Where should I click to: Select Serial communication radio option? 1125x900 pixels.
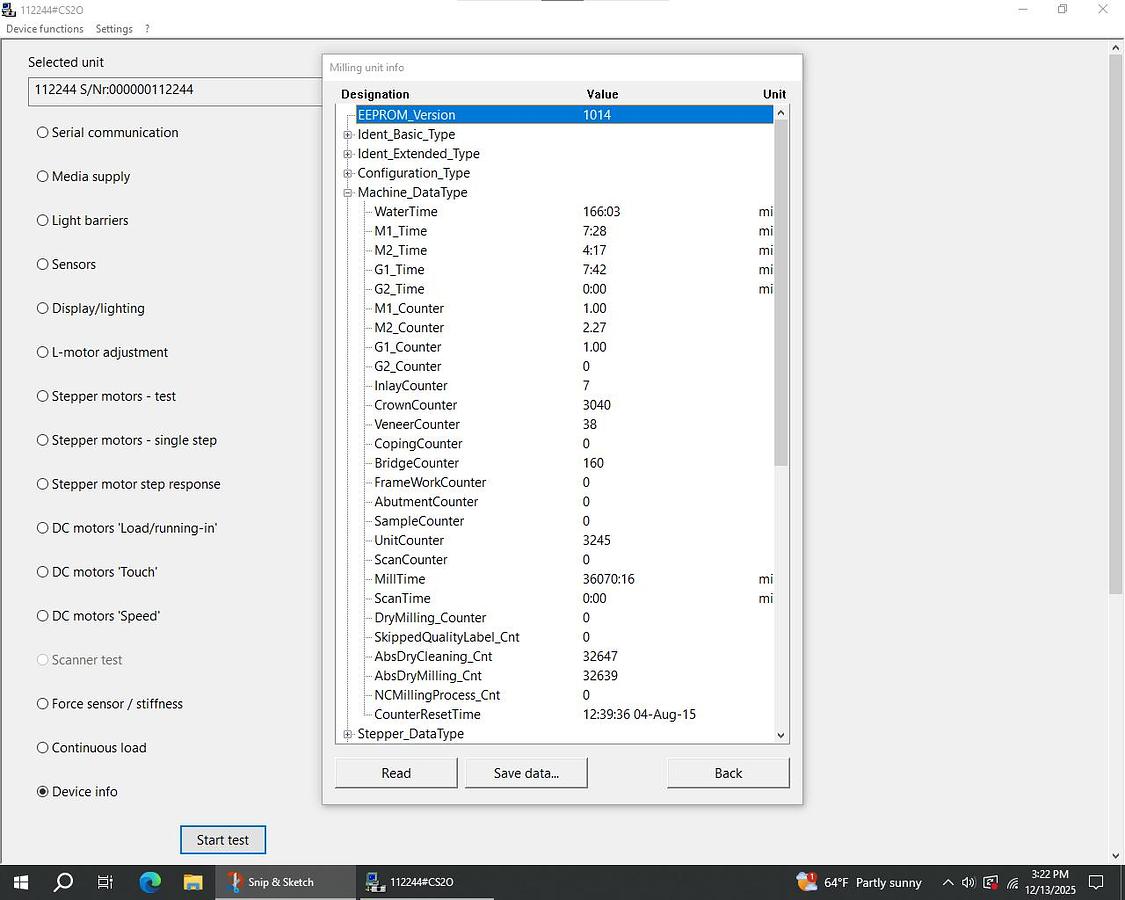[x=43, y=132]
